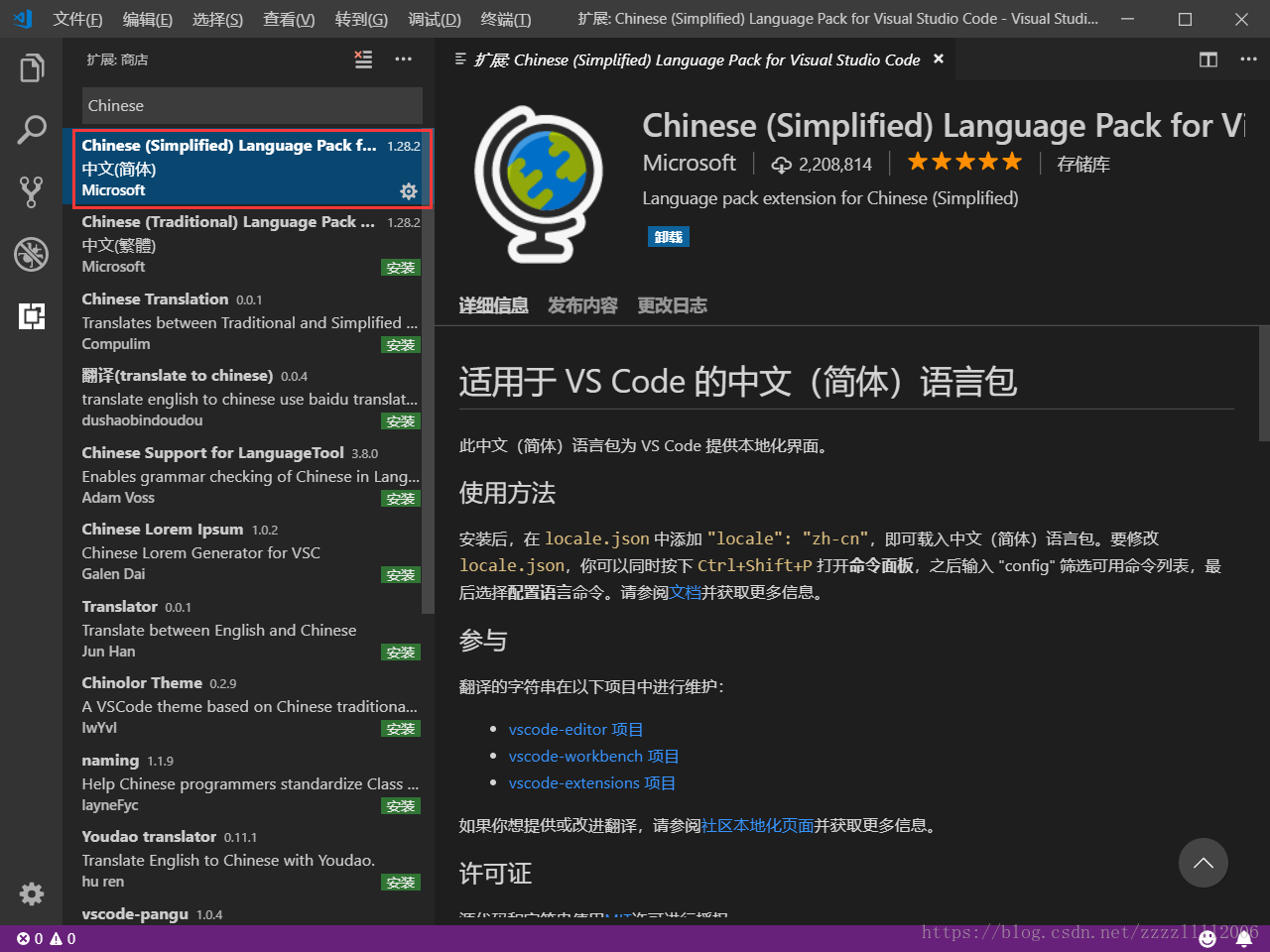This screenshot has height=952, width=1270.
Task: Open the 社区本地化页面 link
Action: click(x=758, y=826)
